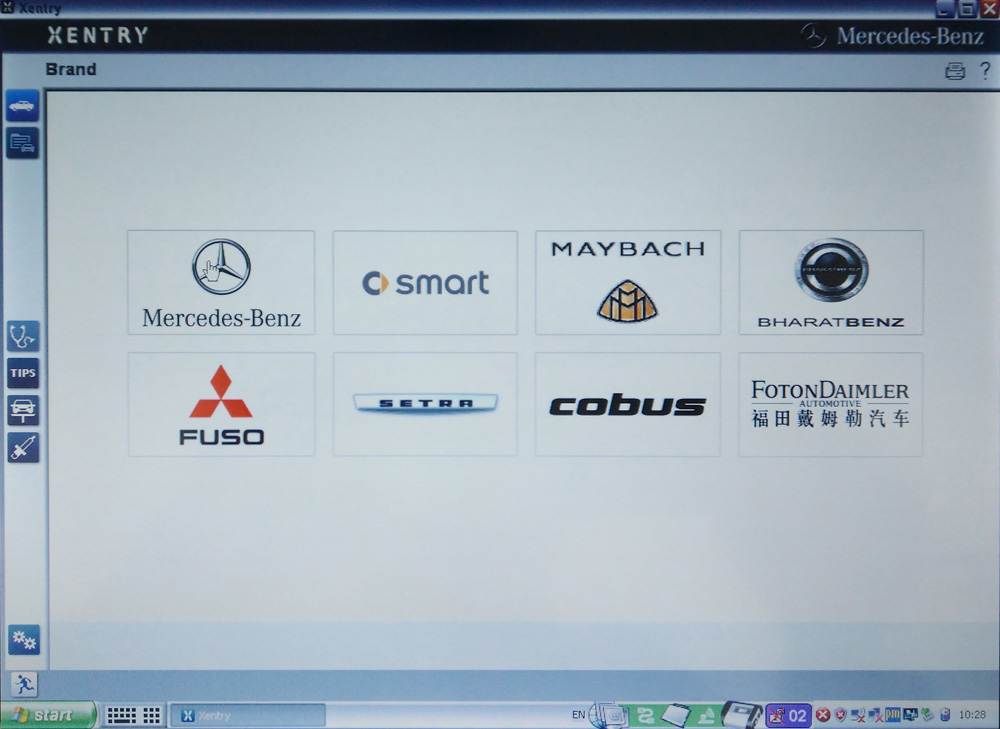
Task: Click the small grid keypad taskbar icon
Action: pyautogui.click(x=151, y=716)
